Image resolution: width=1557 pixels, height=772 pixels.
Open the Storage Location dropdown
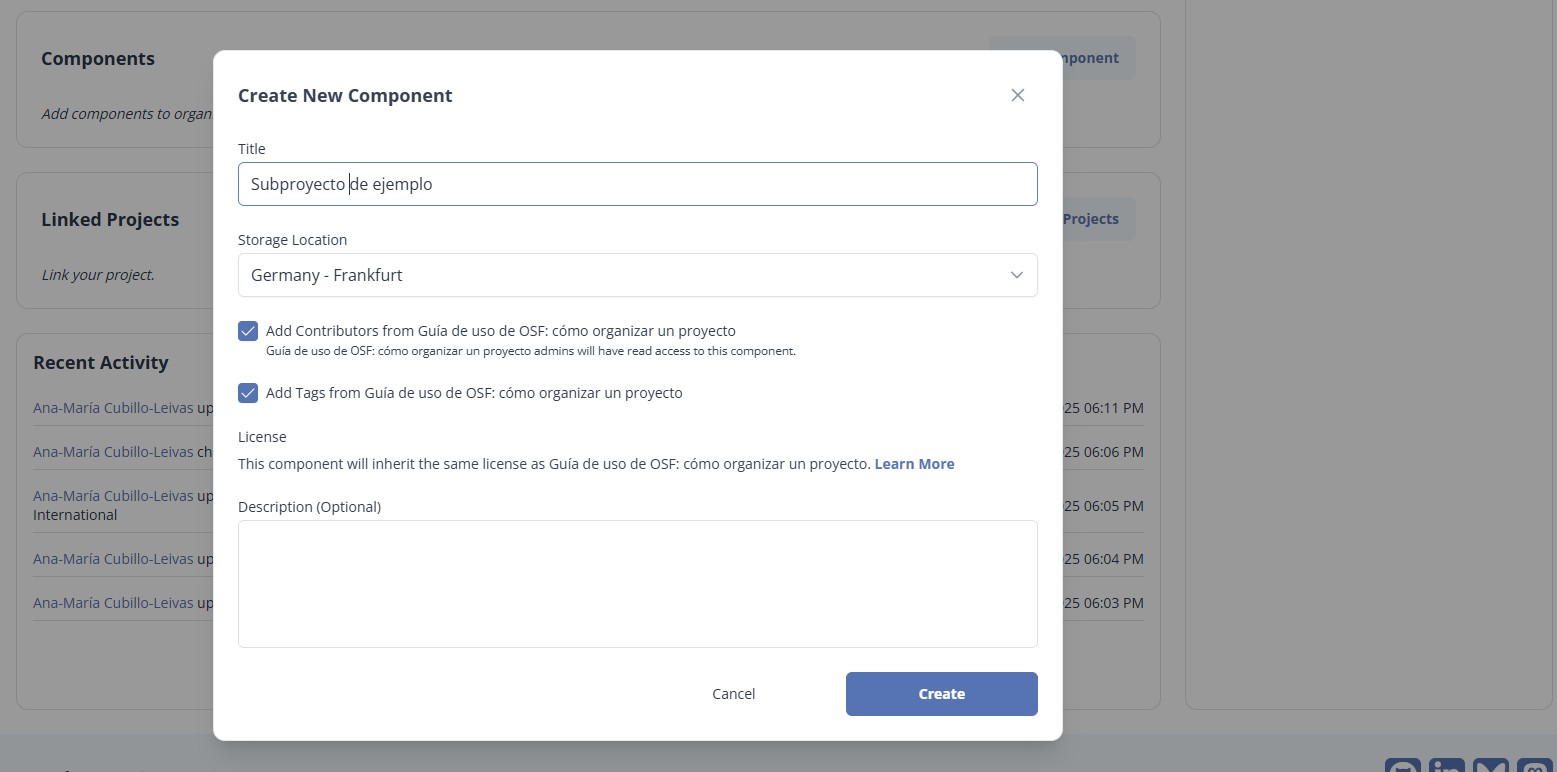tap(637, 275)
